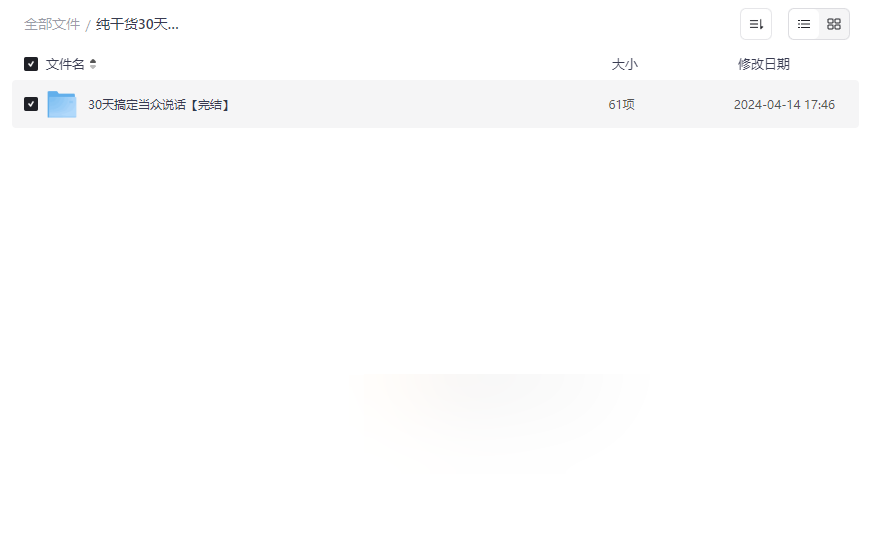
Task: Sort by the 文件名 column header
Action: [65, 64]
